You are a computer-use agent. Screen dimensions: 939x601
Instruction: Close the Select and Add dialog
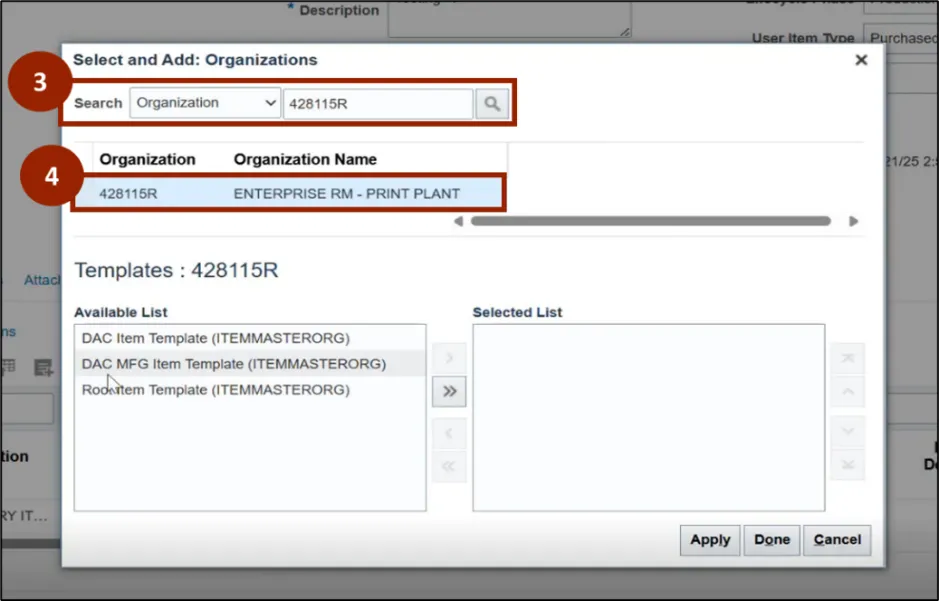[x=860, y=60]
